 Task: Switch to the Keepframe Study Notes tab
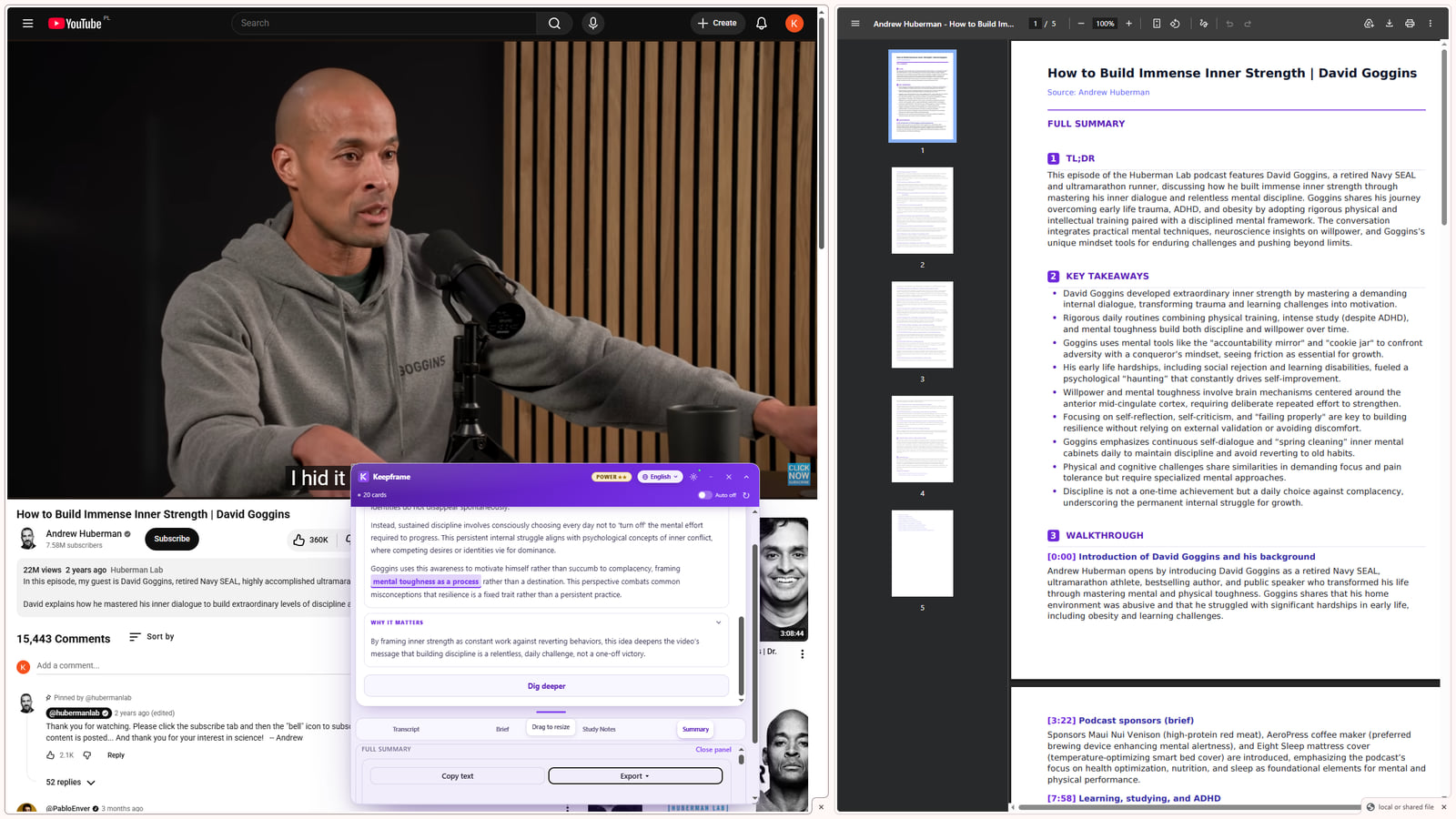(599, 730)
